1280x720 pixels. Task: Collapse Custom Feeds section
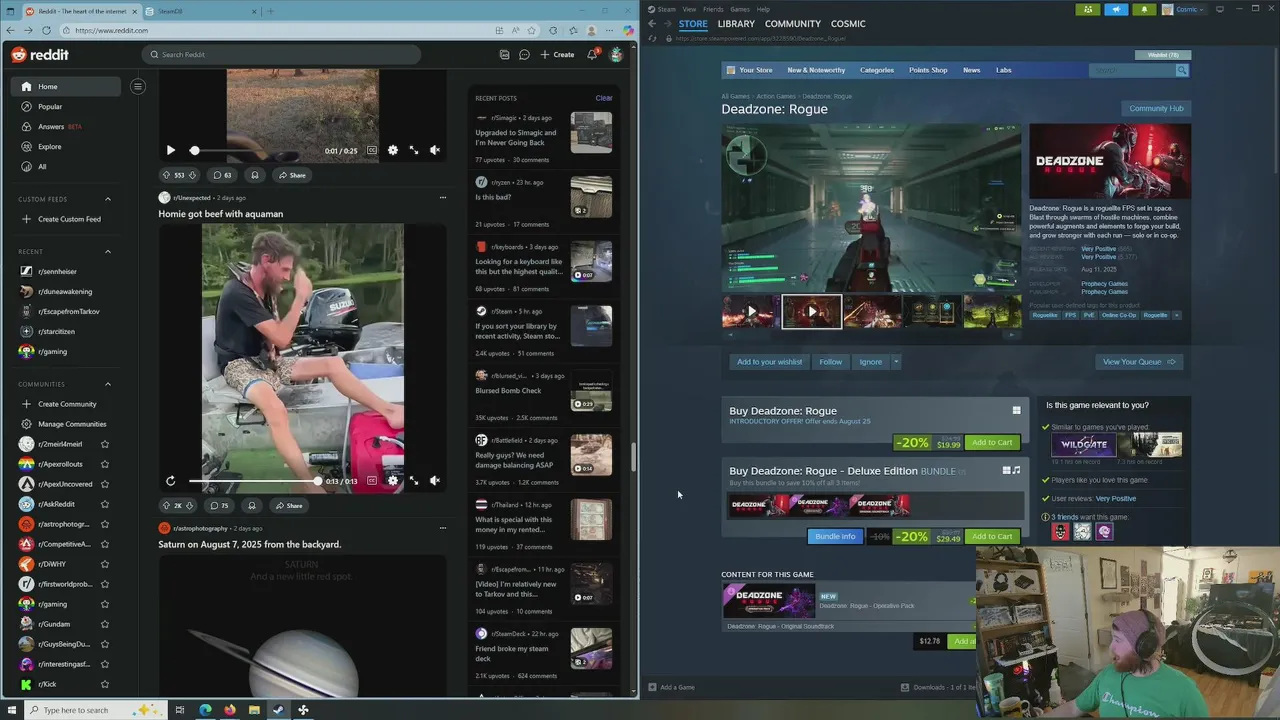point(108,199)
